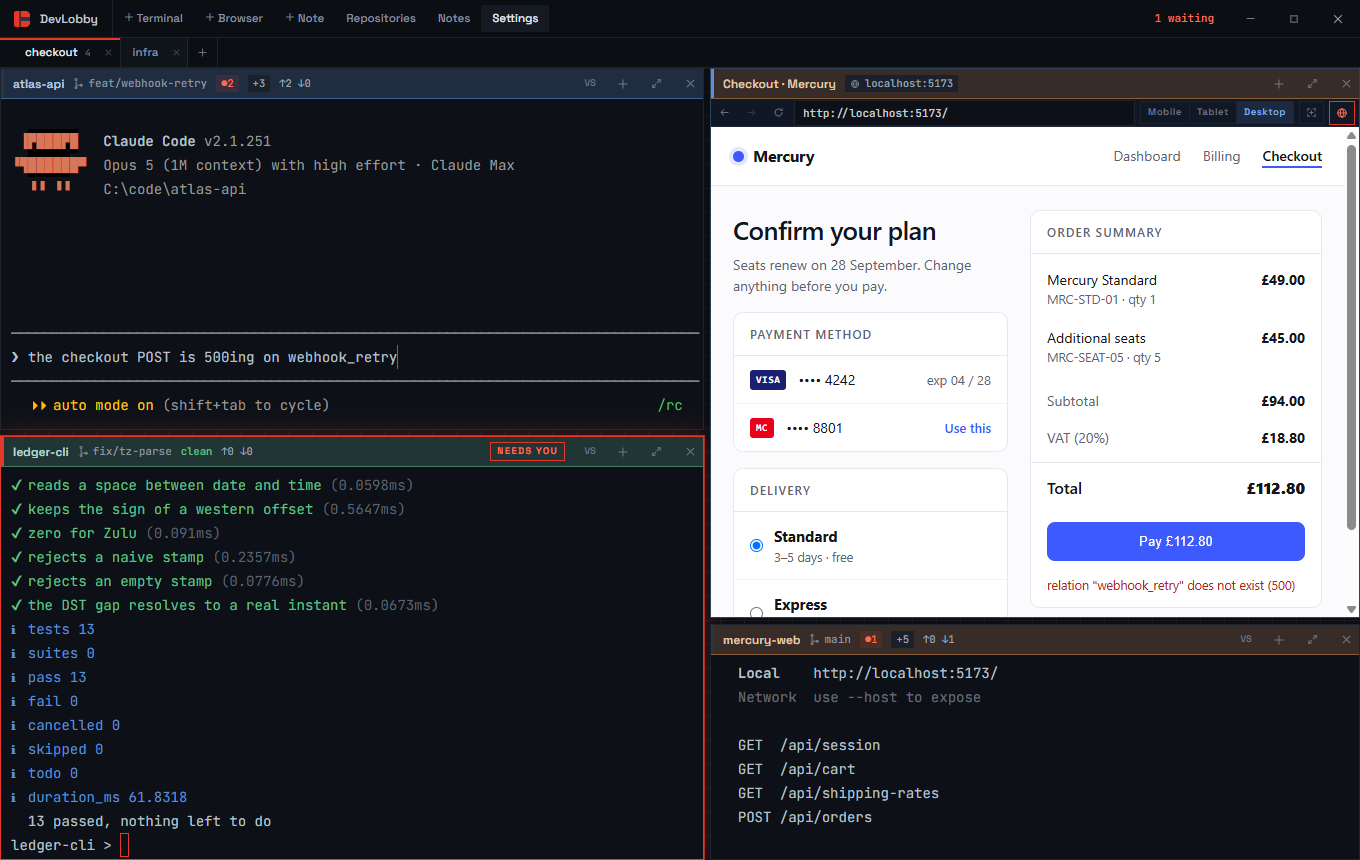Click the browser URL address field
Image resolution: width=1360 pixels, height=860 pixels.
[967, 113]
